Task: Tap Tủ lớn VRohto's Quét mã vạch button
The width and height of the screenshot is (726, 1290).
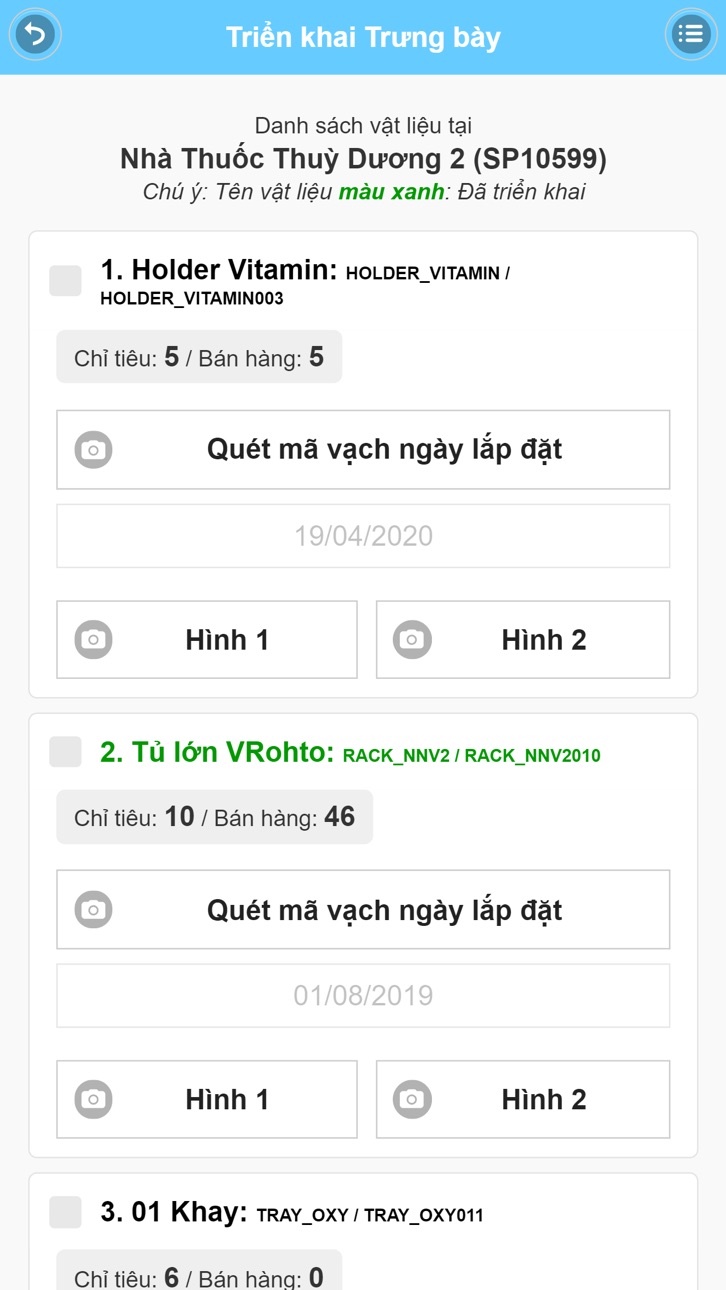Action: point(363,909)
